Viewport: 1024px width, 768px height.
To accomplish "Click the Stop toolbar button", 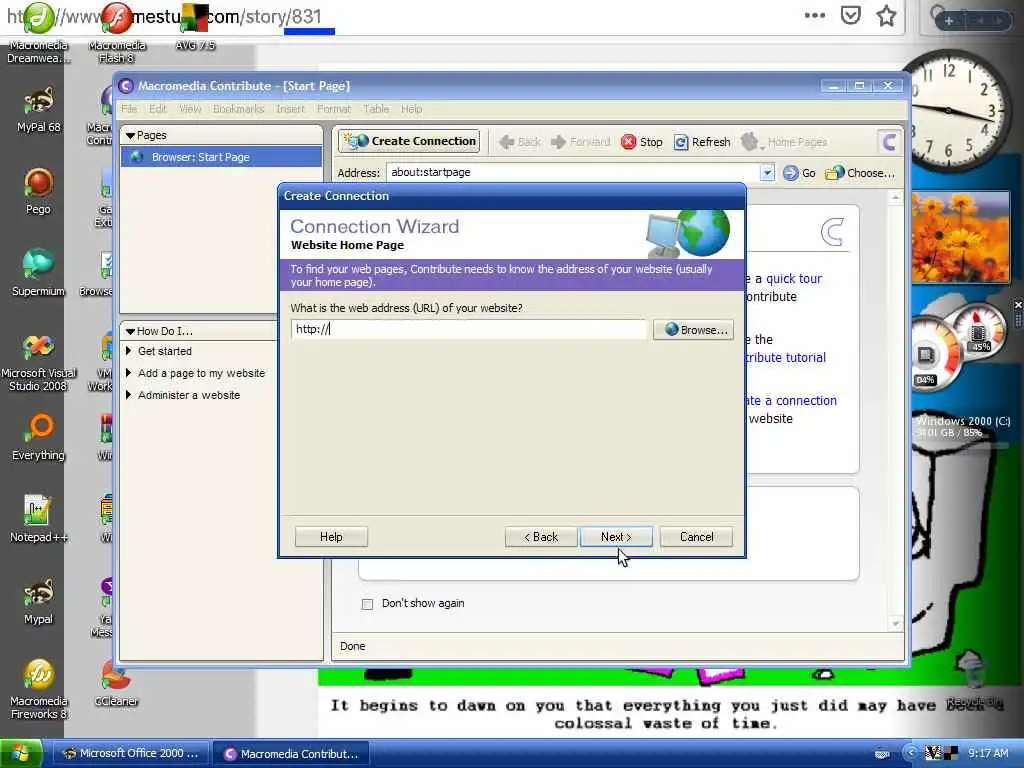I will coord(641,142).
